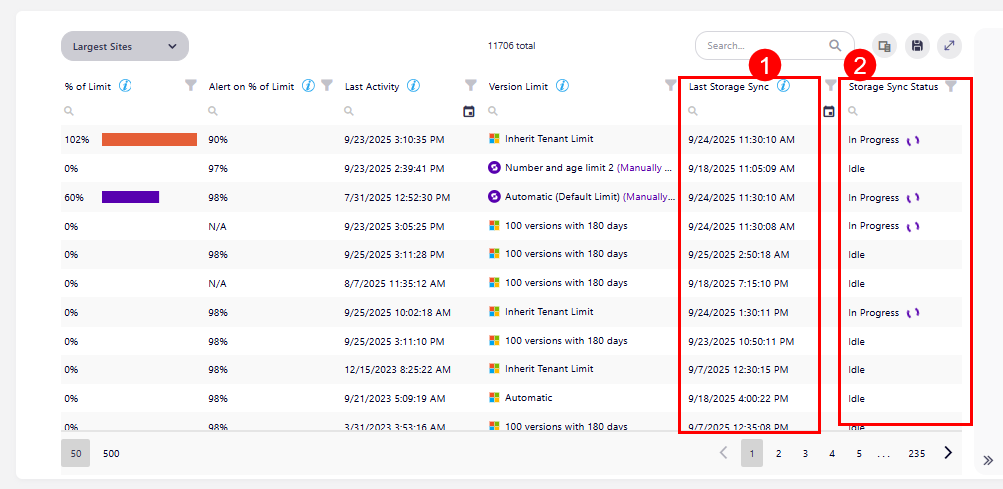Viewport: 1003px width, 489px height.
Task: Open the column chooser icon
Action: click(885, 46)
